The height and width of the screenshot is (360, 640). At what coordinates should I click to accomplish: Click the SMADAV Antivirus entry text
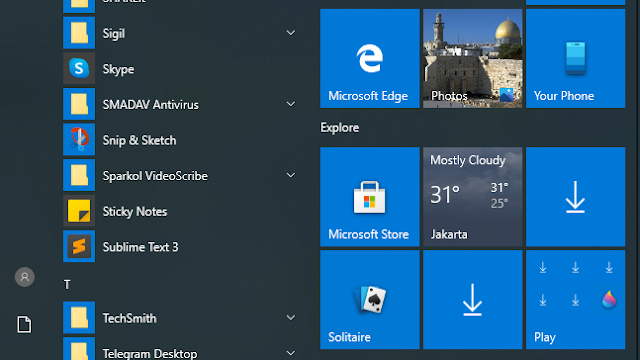click(x=151, y=105)
